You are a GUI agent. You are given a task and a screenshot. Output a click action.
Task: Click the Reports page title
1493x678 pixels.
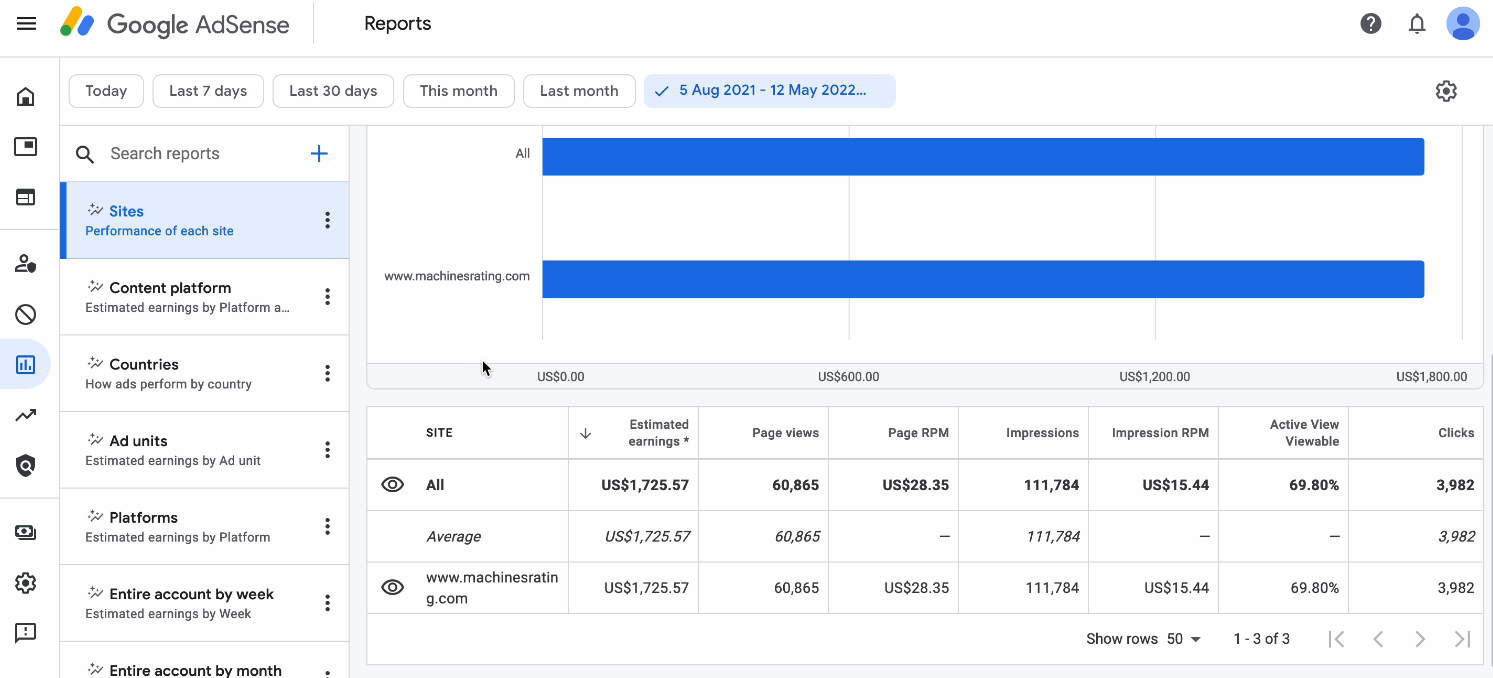click(x=398, y=23)
